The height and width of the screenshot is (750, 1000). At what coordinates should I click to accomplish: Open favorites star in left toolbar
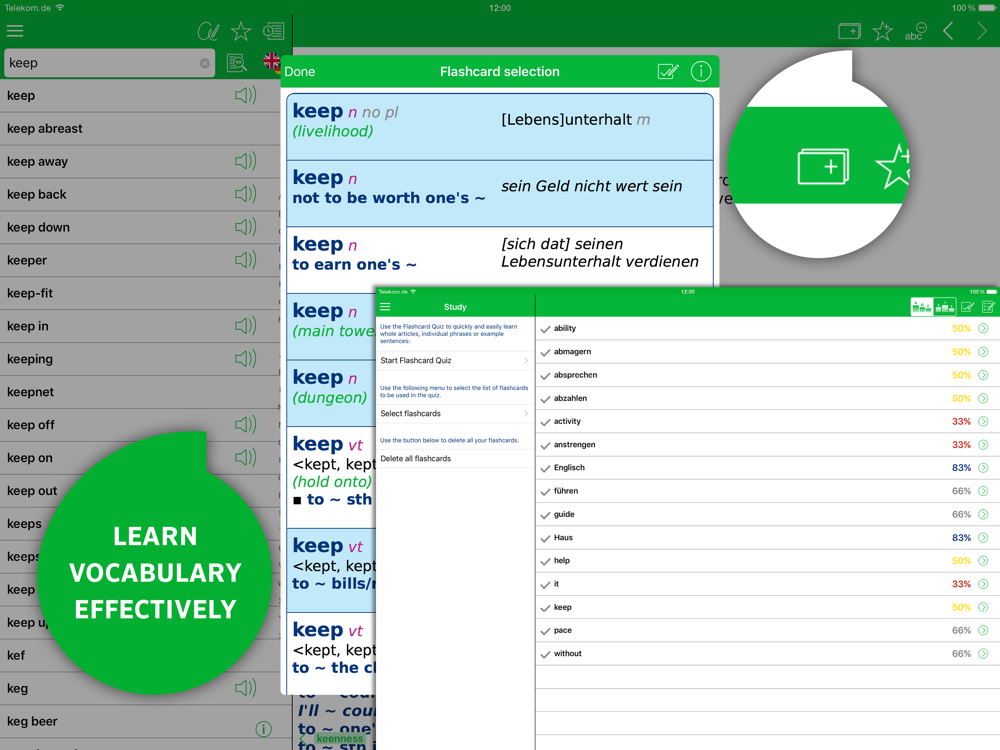coord(240,31)
